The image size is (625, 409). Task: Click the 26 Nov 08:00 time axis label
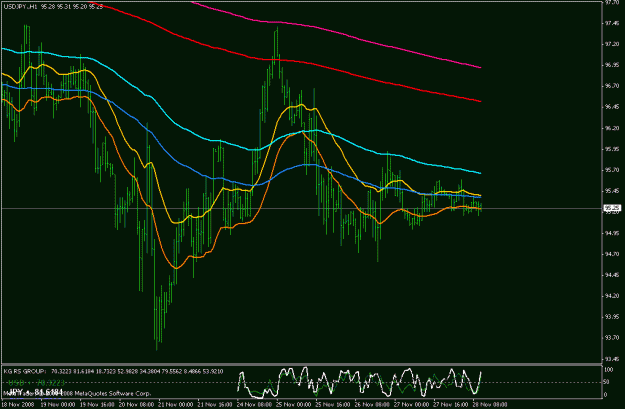click(372, 404)
